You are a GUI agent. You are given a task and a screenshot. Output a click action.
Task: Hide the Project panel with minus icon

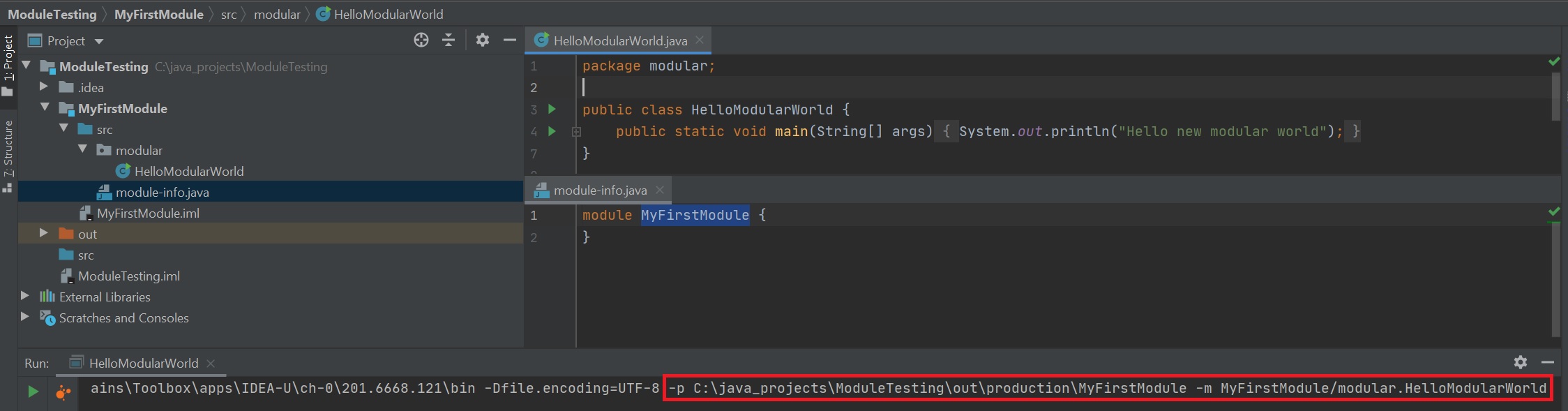[x=510, y=40]
